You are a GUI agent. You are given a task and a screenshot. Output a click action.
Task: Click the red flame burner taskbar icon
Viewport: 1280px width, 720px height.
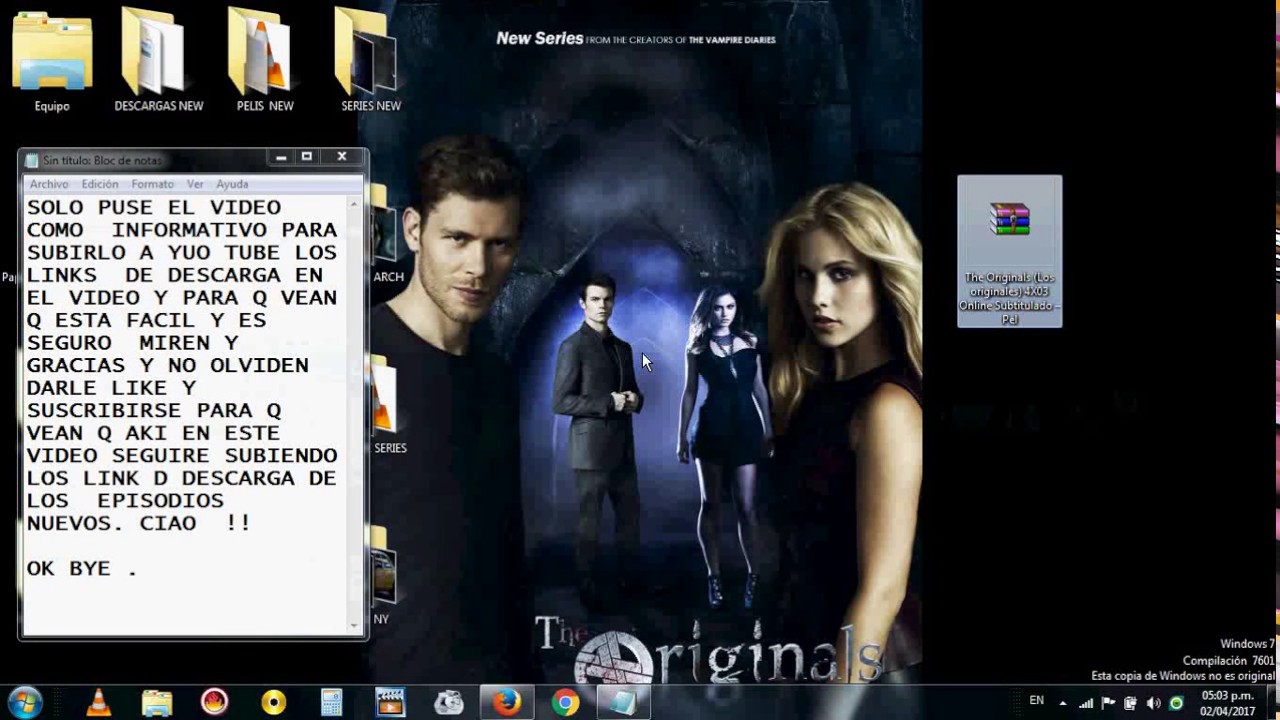214,703
